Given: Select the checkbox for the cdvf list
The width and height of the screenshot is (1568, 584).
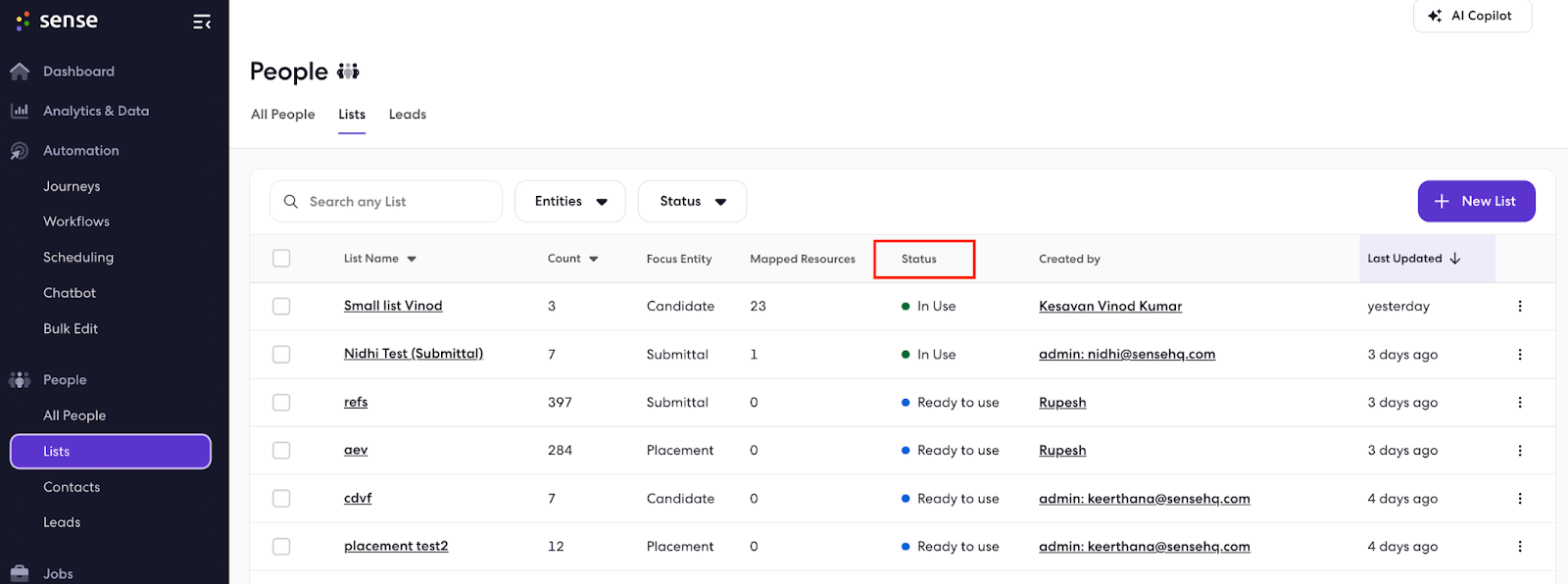Looking at the screenshot, I should pyautogui.click(x=281, y=498).
